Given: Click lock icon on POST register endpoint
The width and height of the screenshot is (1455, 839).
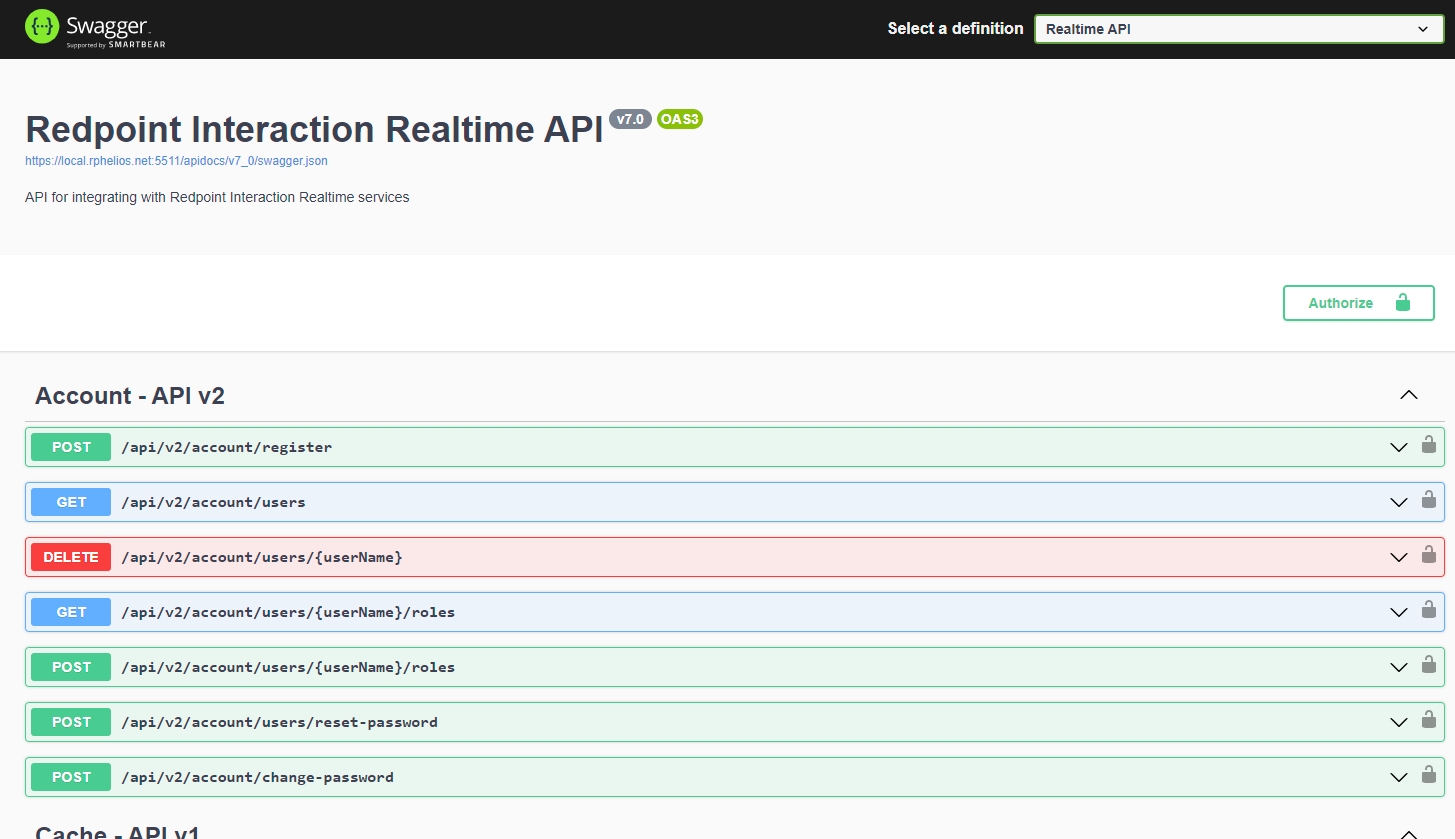Looking at the screenshot, I should (1429, 445).
